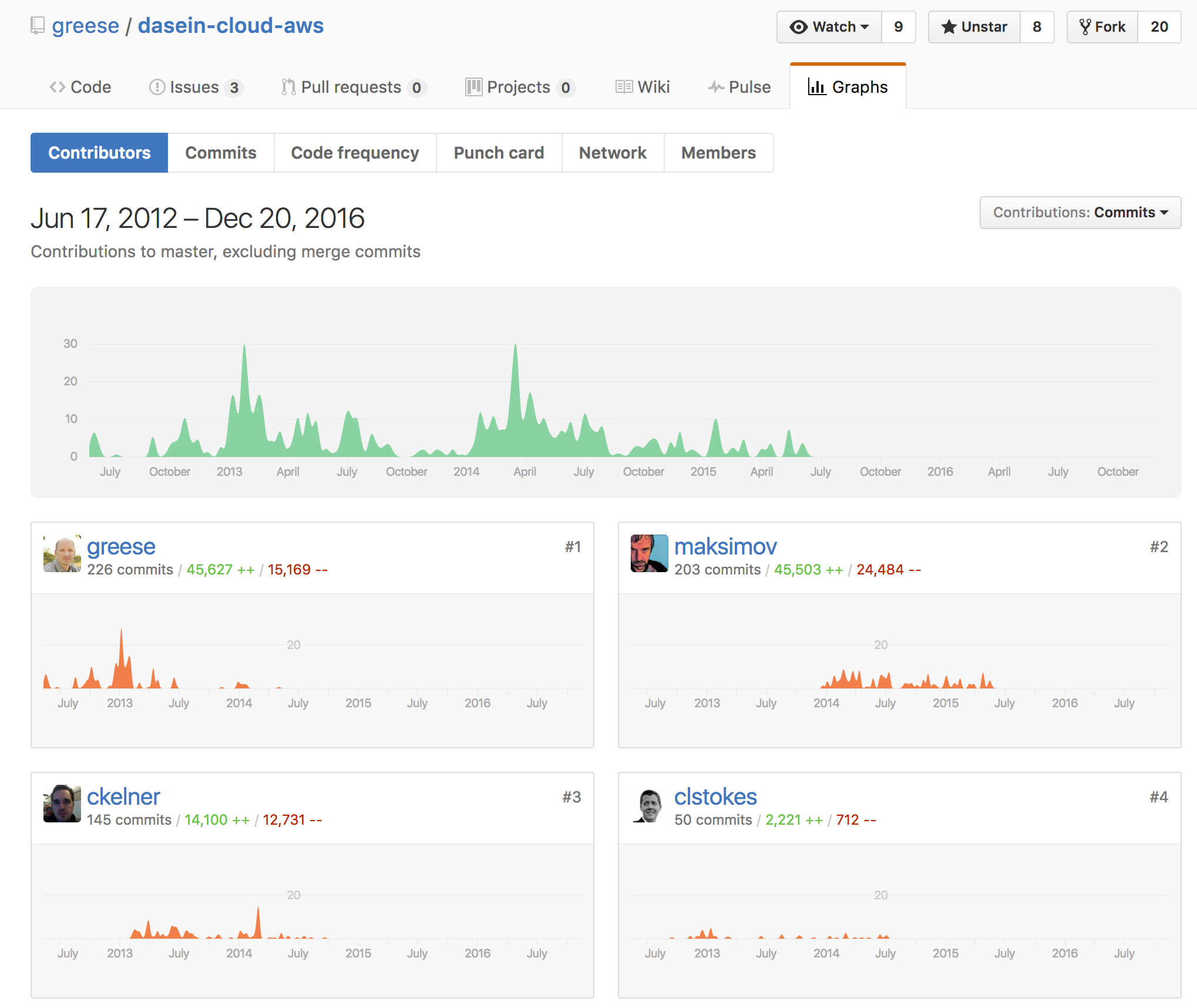
Task: Open maksimov contributor profile link
Action: point(725,547)
